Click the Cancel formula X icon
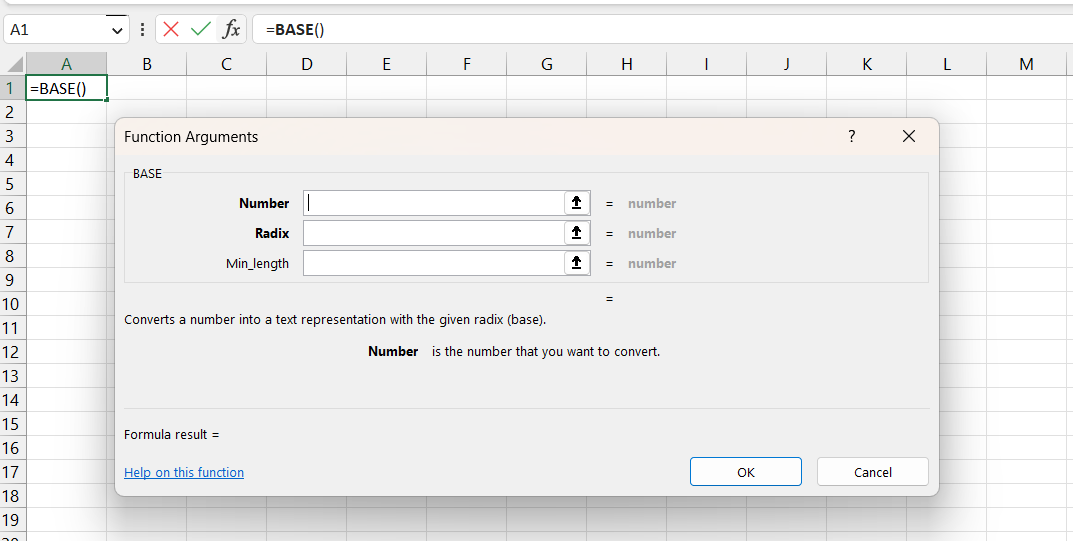The height and width of the screenshot is (541, 1073). [x=171, y=29]
